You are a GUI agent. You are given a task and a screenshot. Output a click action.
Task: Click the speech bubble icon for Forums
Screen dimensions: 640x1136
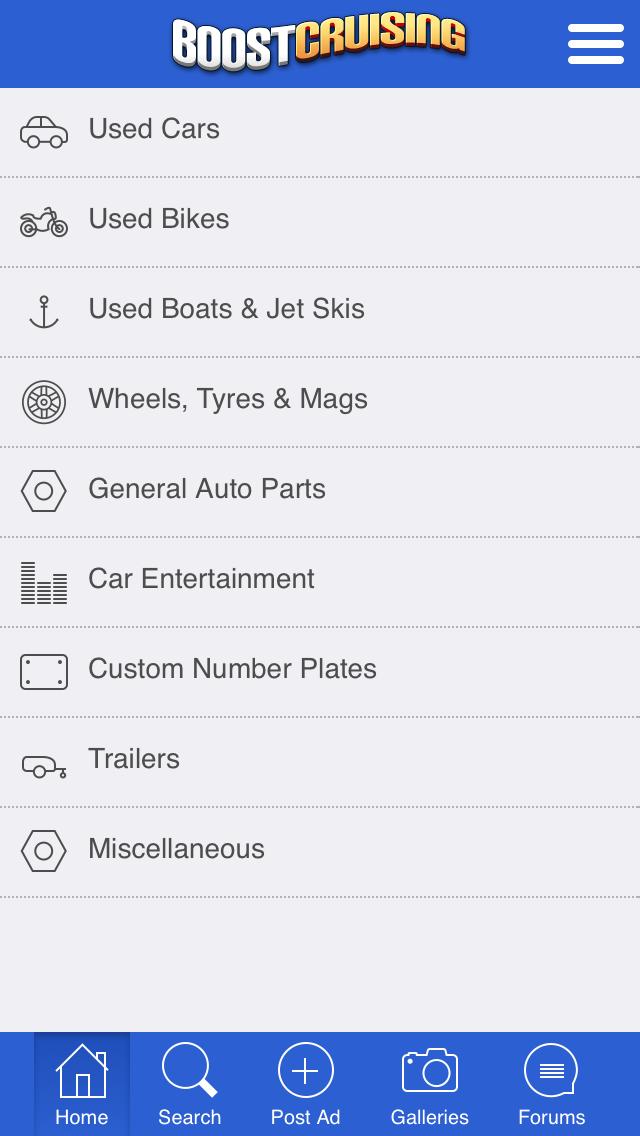(x=551, y=1072)
